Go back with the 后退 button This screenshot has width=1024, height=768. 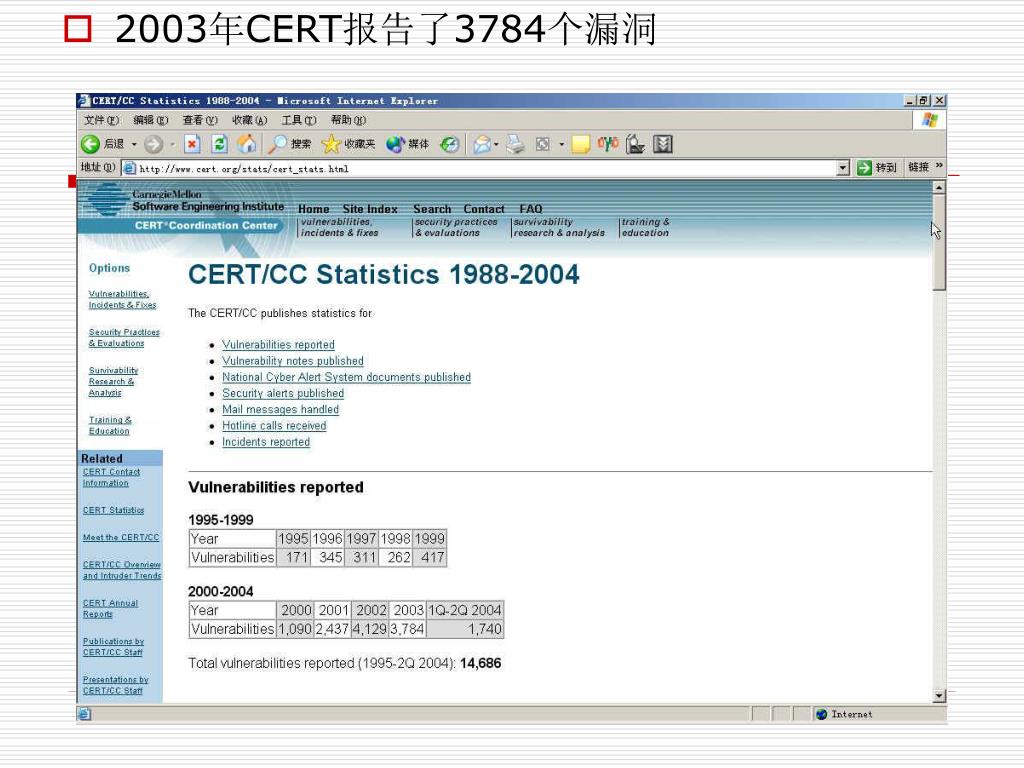pos(103,144)
